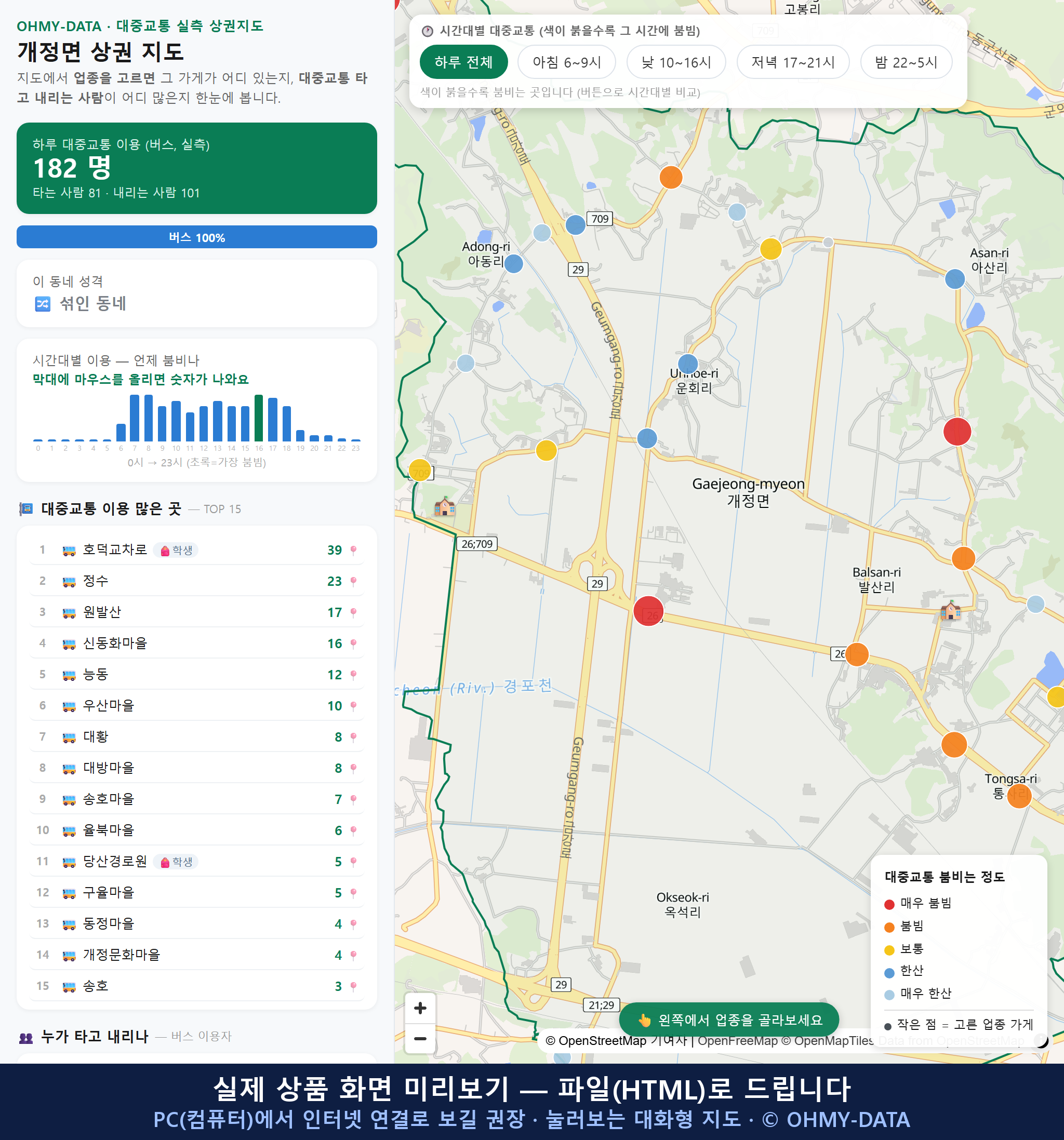Click 보통 yellow legend entry
This screenshot has width=1064, height=1140.
point(904,949)
